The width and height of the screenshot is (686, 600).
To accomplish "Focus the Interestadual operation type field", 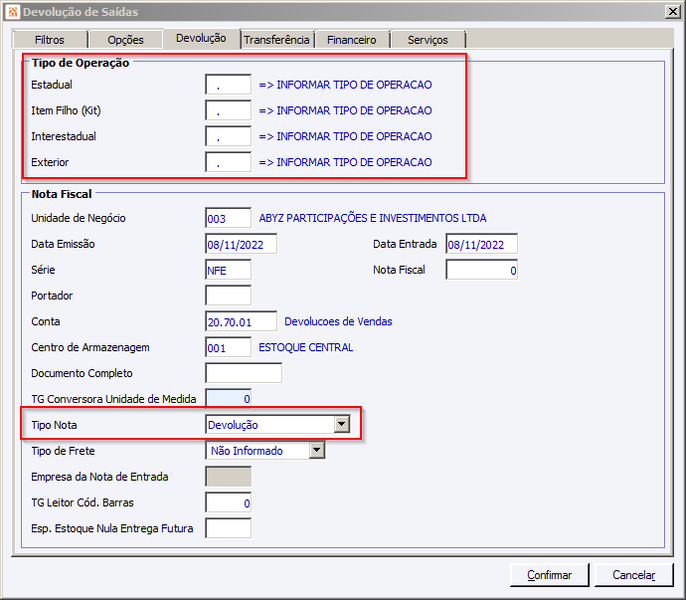I will click(228, 137).
